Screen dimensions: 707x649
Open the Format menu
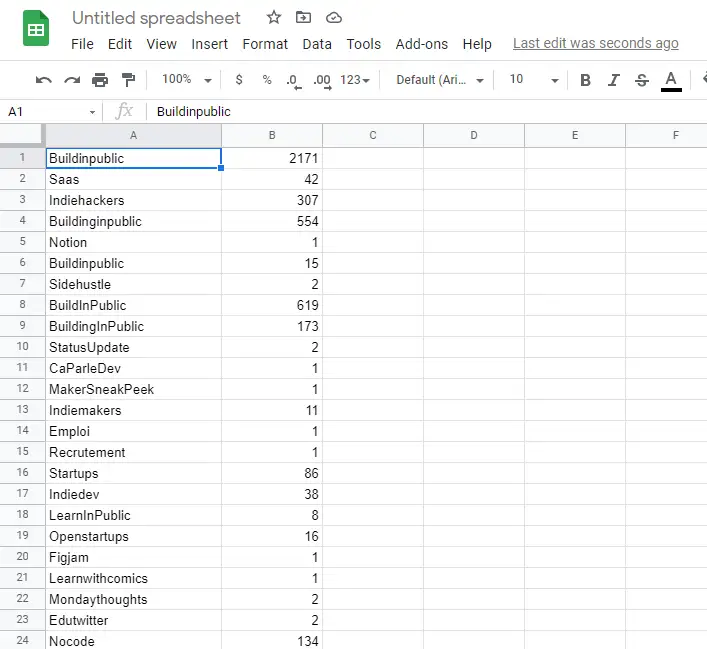pos(265,44)
